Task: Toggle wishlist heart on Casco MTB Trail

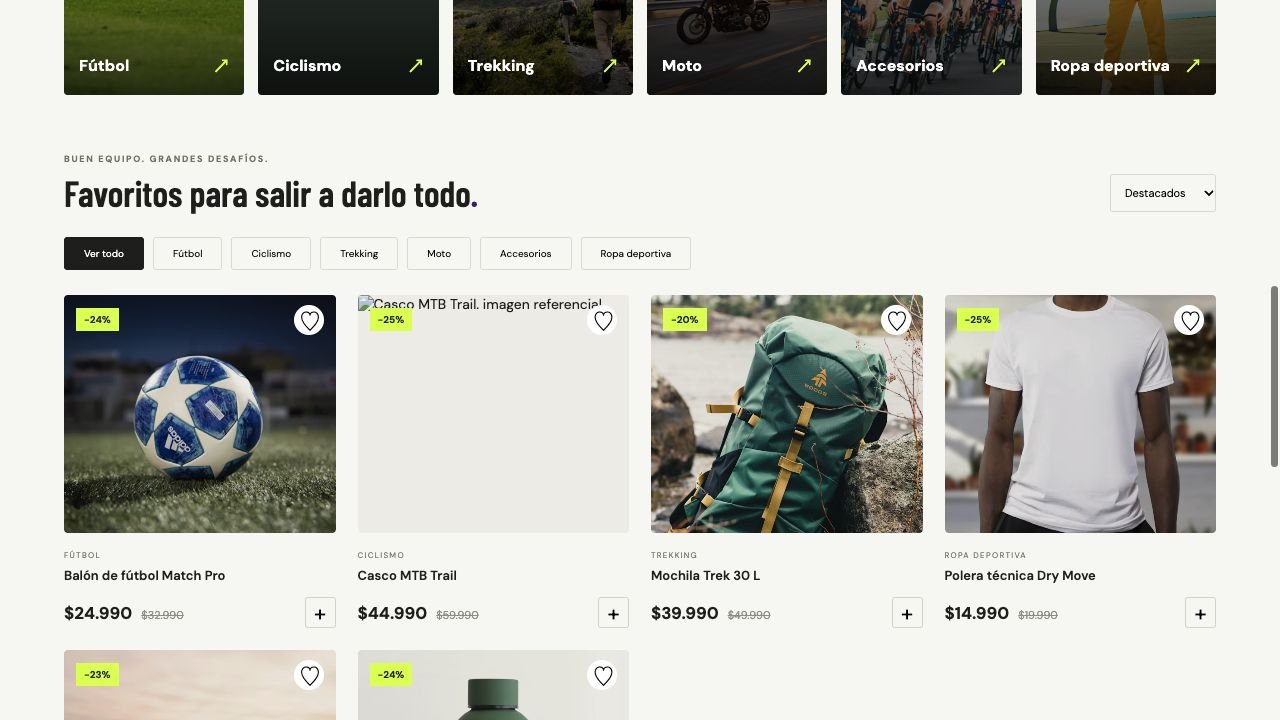Action: pyautogui.click(x=603, y=320)
